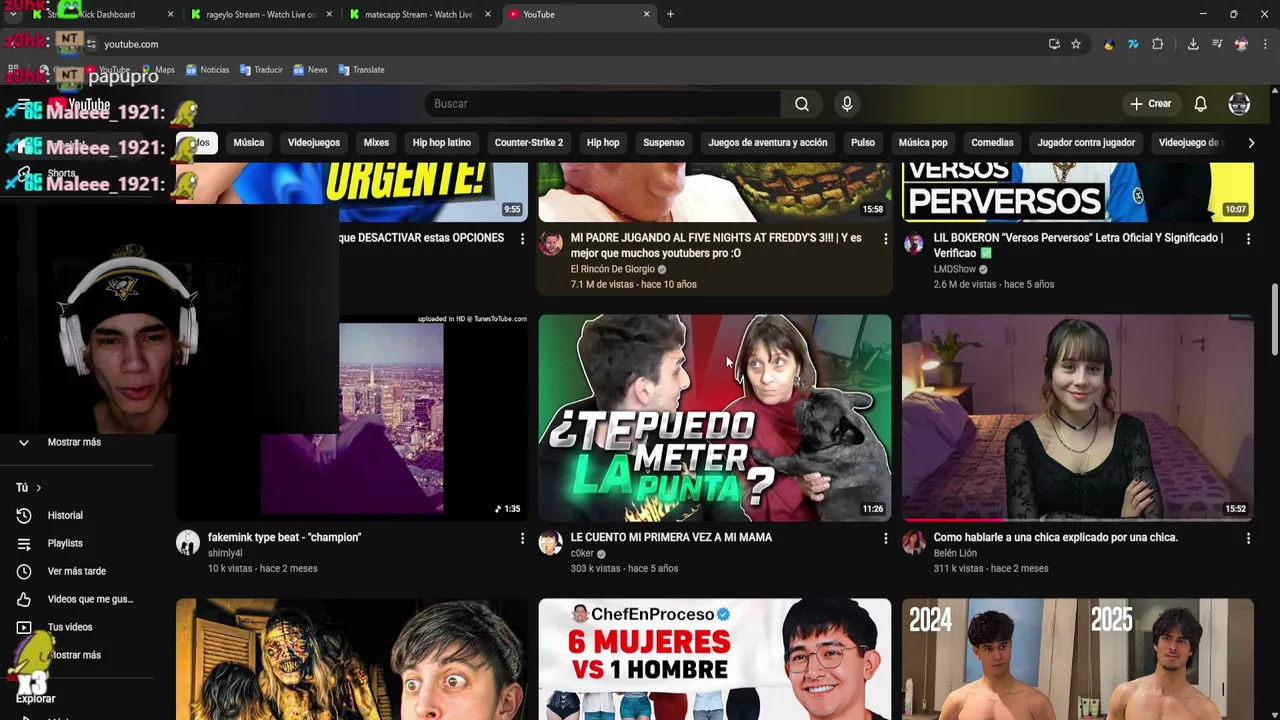Open the media controls icon in Chrome toolbar
The height and width of the screenshot is (720, 1280).
point(1217,44)
